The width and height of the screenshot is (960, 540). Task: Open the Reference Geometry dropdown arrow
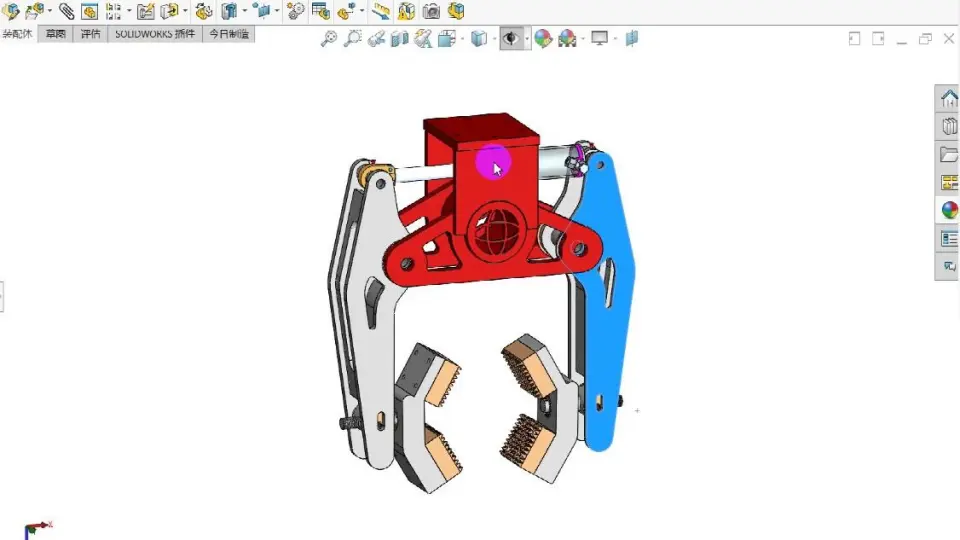277,10
